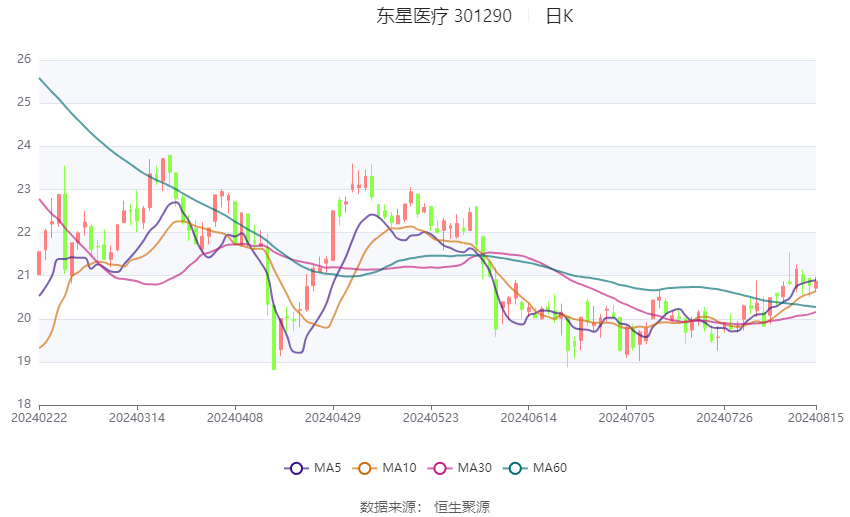850x517 pixels.
Task: Click the 20240614 x-axis date label
Action: click(529, 418)
